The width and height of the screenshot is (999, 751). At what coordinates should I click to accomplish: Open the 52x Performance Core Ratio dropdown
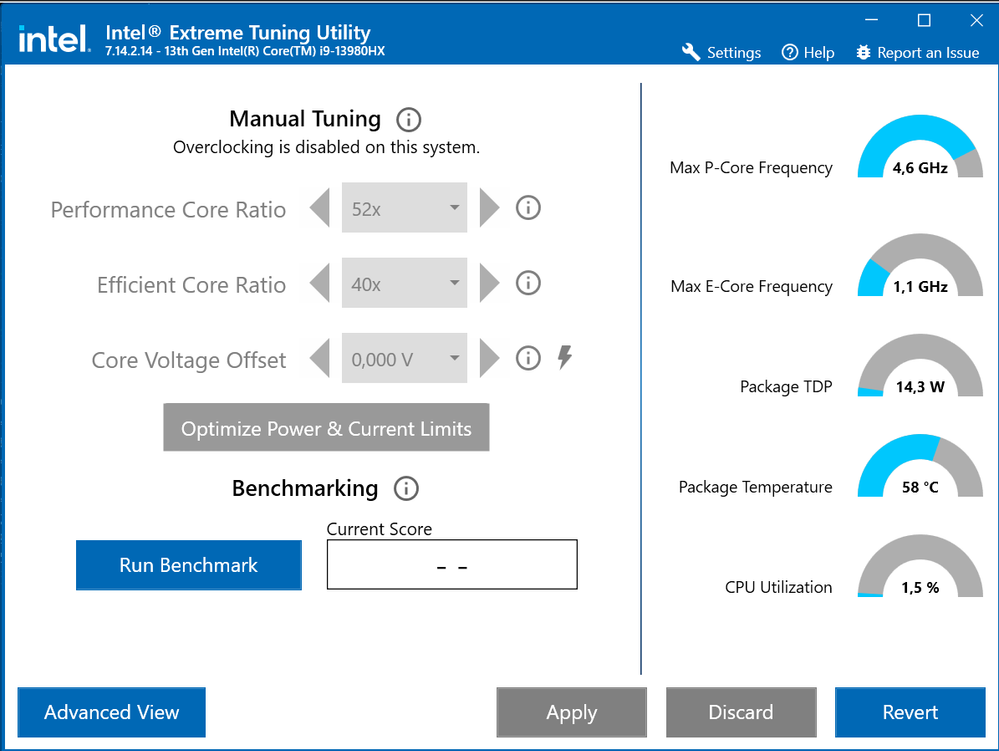(x=405, y=208)
